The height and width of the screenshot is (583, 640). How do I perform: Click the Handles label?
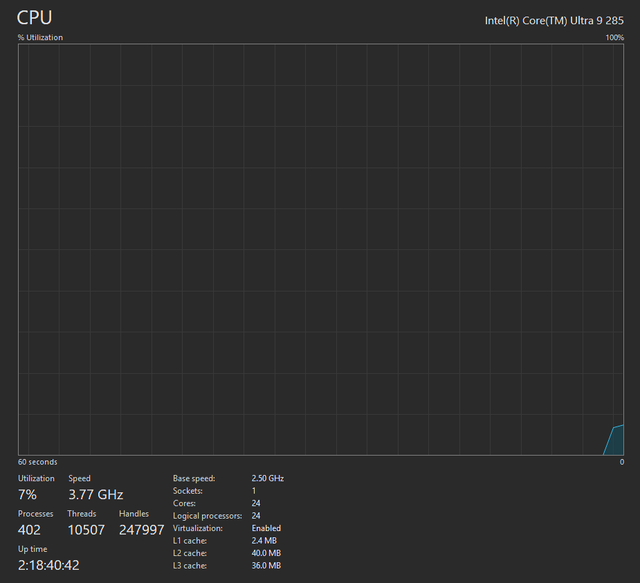(134, 514)
